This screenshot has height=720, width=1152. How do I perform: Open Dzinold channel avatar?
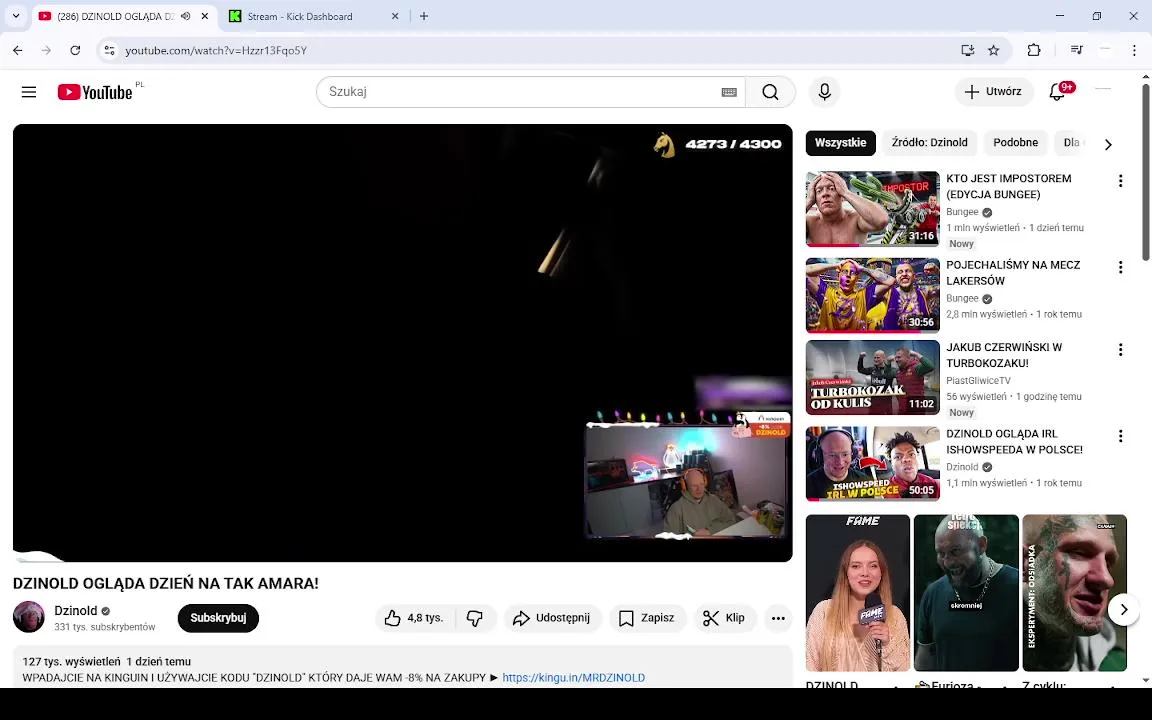pos(29,617)
